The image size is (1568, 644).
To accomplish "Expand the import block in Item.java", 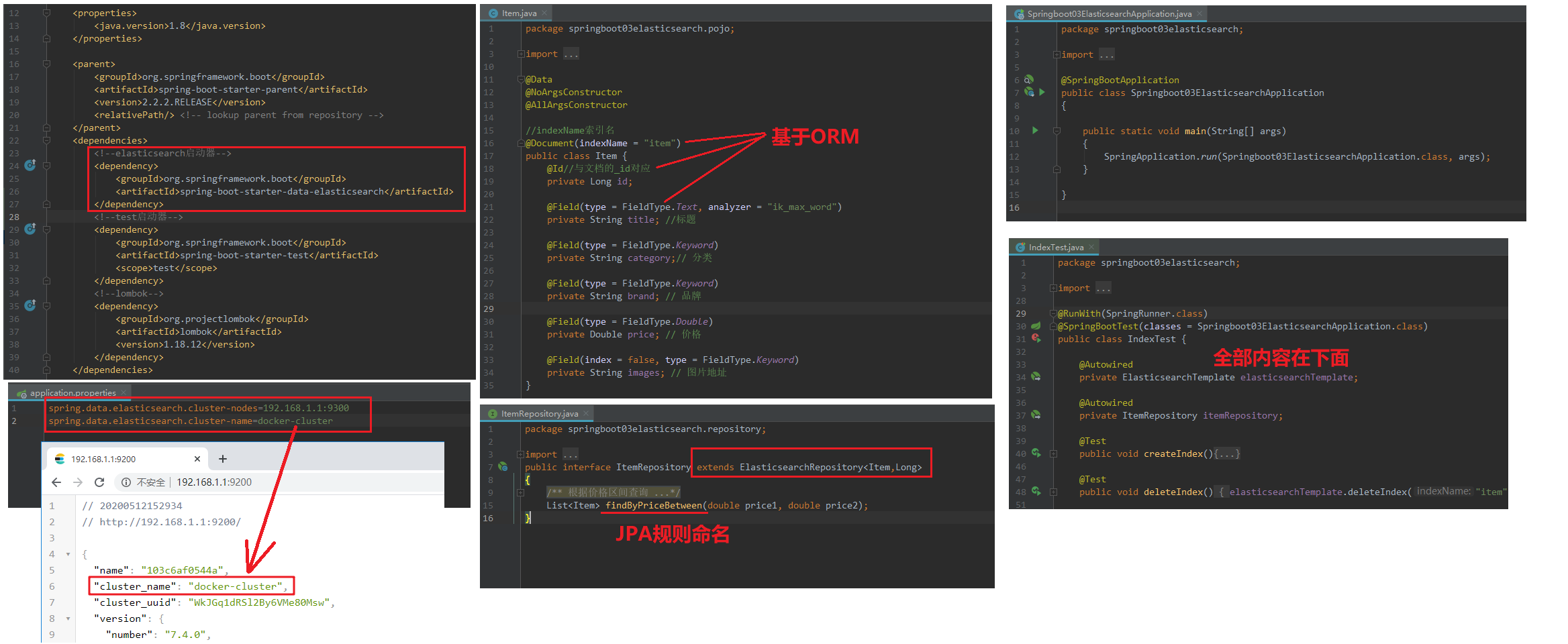I will 521,54.
